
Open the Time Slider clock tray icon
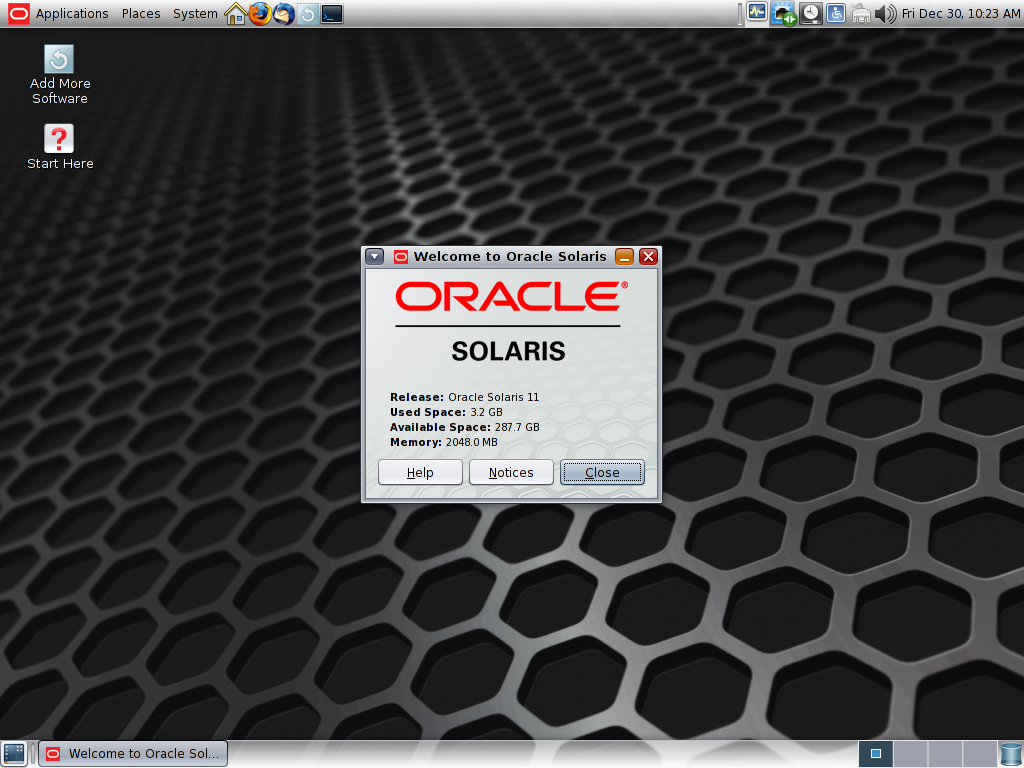(810, 14)
